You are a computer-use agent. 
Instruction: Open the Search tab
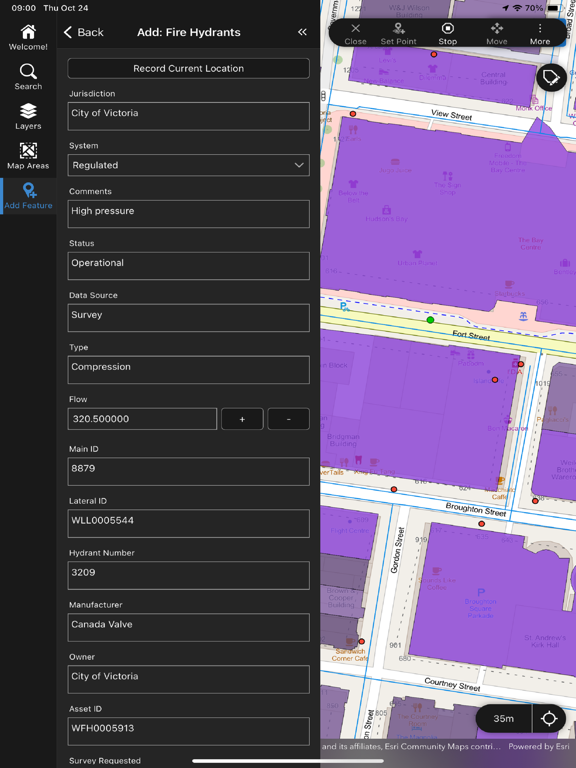coord(28,77)
